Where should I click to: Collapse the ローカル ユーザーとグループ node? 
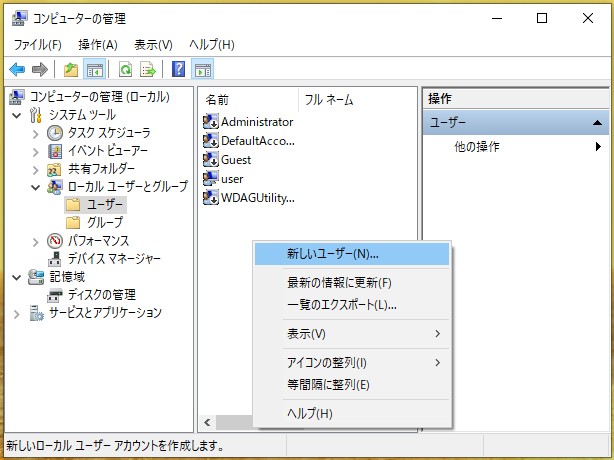pyautogui.click(x=36, y=188)
